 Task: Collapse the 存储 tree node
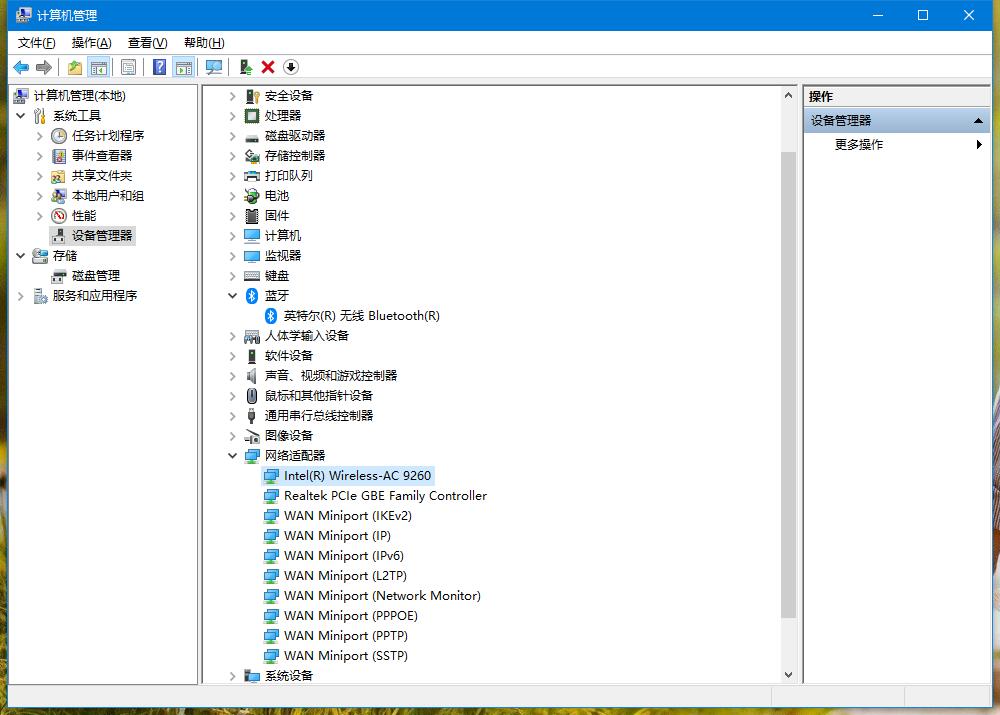(21, 256)
